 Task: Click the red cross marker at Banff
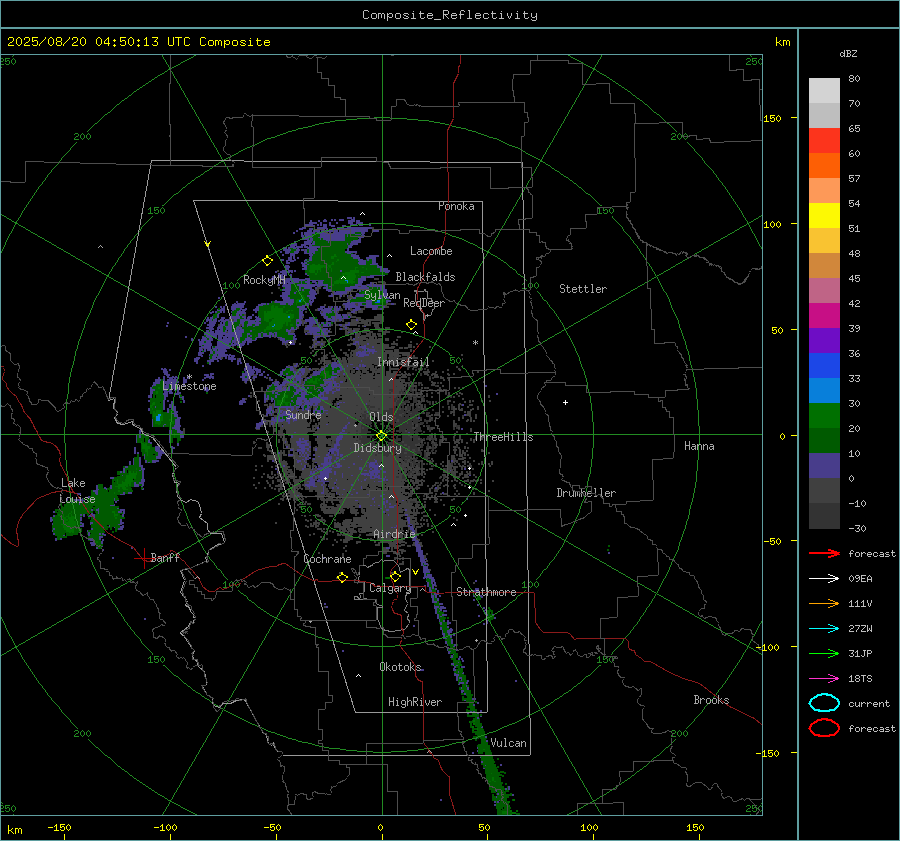tap(143, 558)
